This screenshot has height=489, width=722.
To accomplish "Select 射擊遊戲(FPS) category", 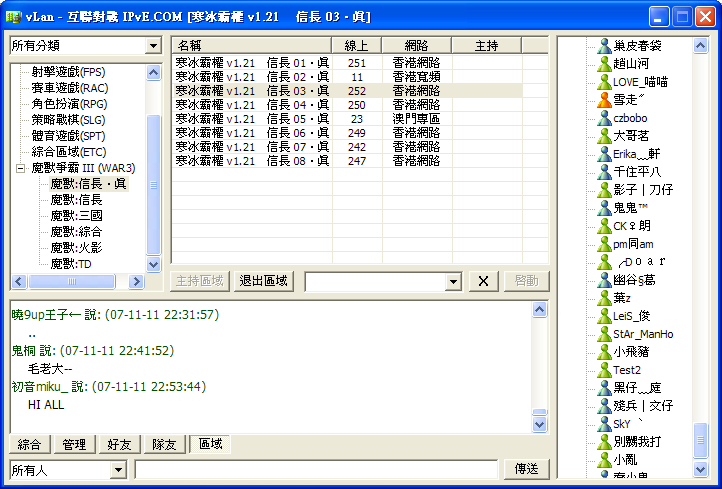I will point(68,72).
